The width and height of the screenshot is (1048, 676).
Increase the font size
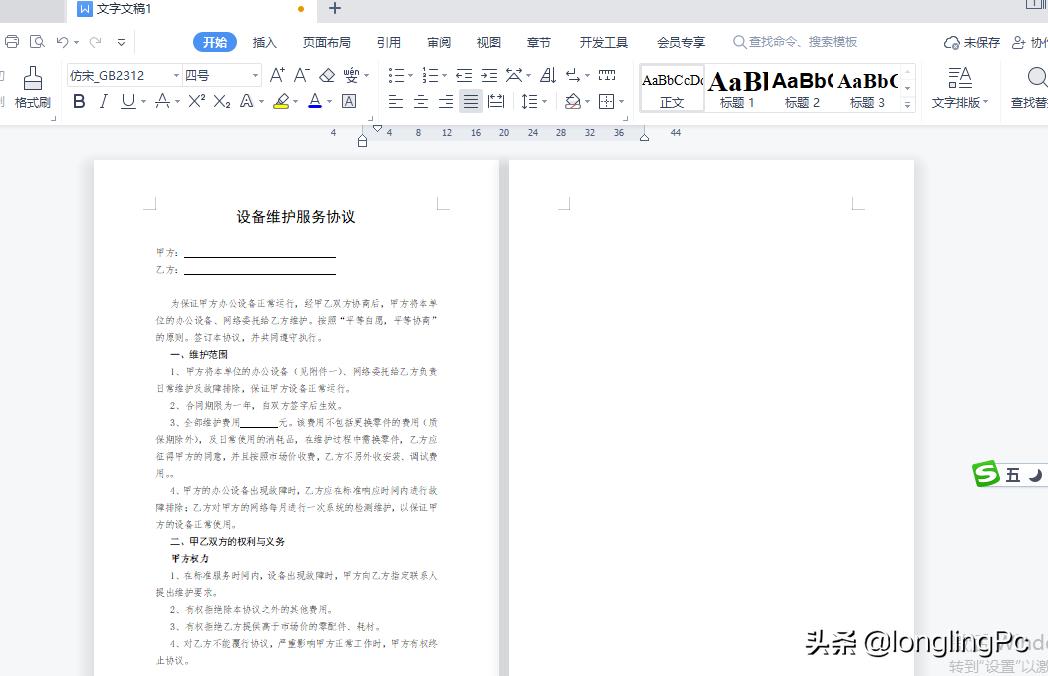pos(276,75)
